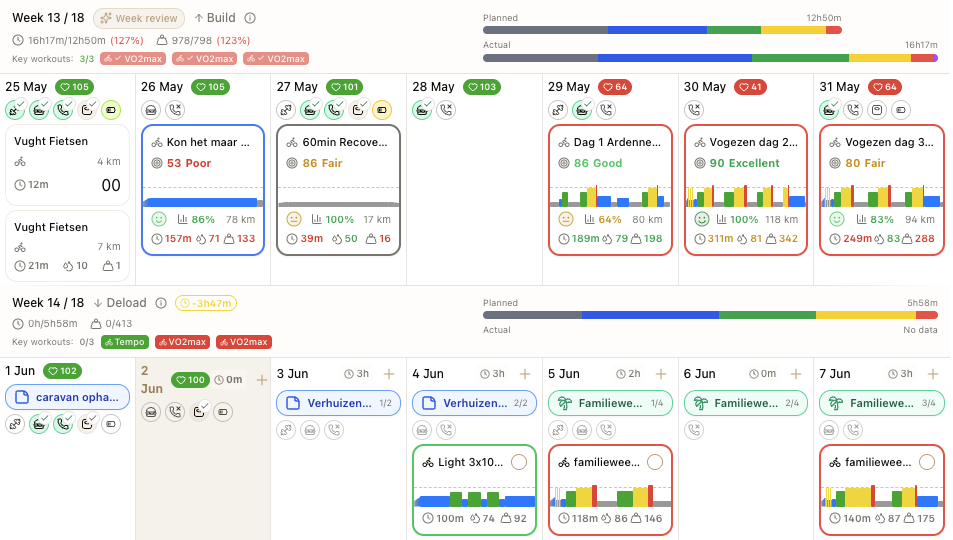Image resolution: width=953 pixels, height=540 pixels.
Task: Open the Vogezen dag 2 workout card
Action: (746, 190)
